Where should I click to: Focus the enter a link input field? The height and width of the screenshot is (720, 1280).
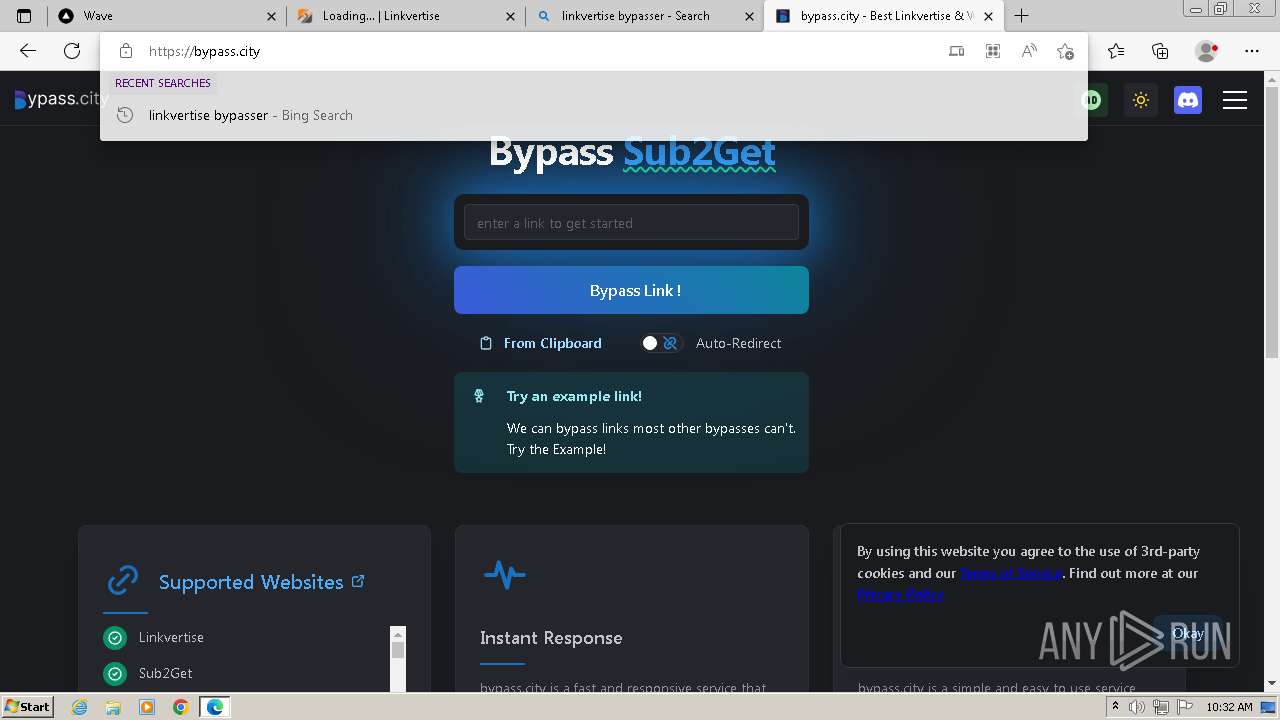tap(631, 223)
